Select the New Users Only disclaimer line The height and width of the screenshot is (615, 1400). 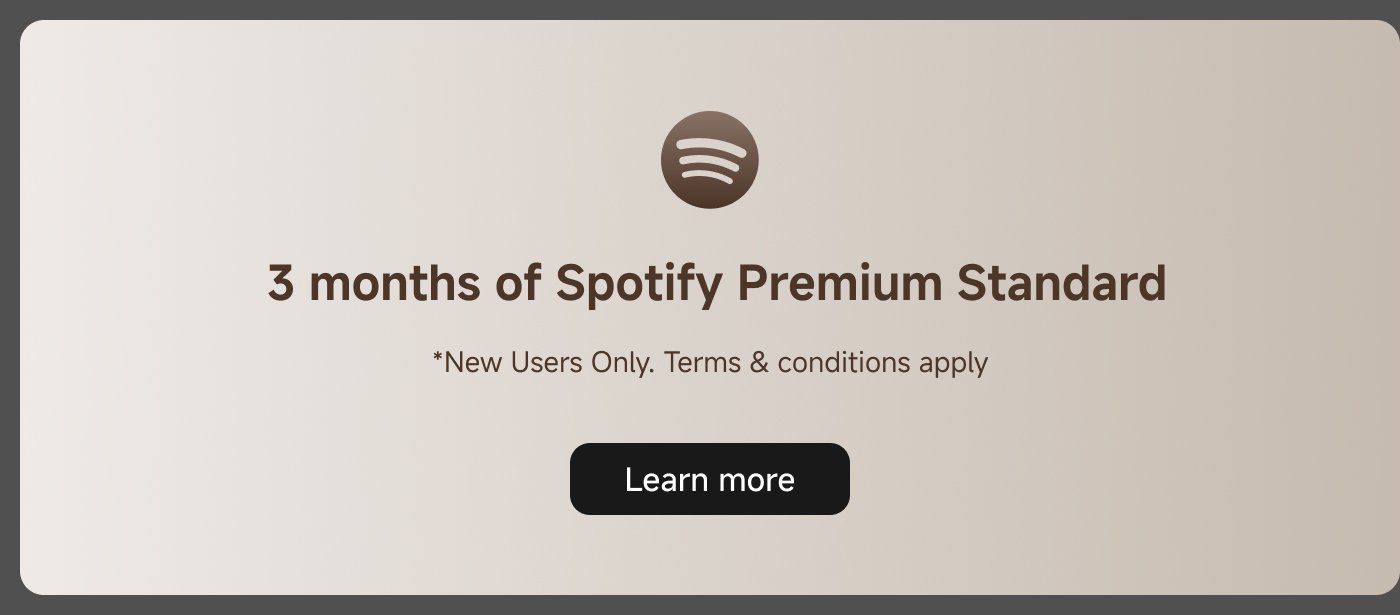point(710,362)
